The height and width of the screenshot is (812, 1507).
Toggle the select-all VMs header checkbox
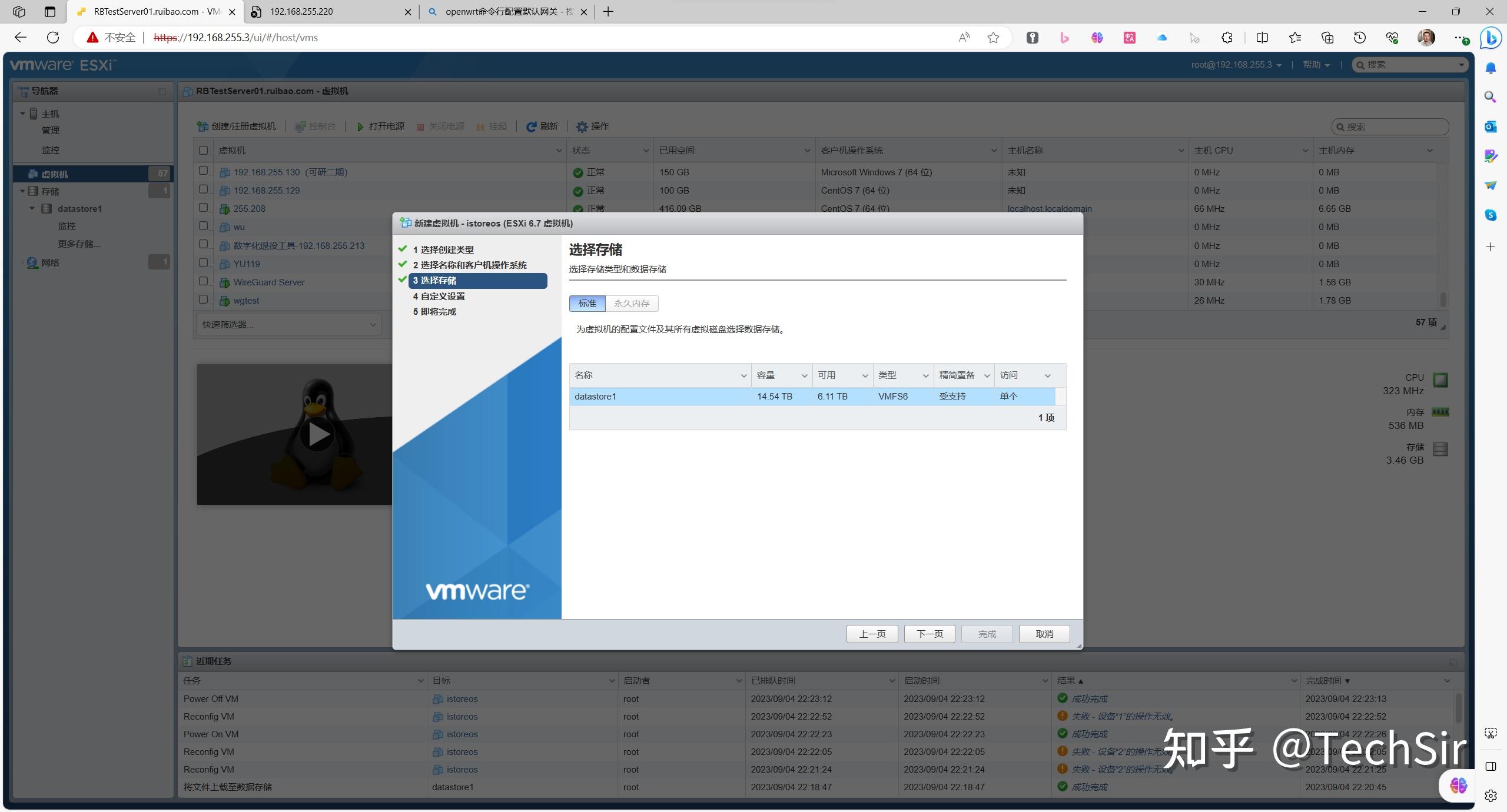(x=204, y=151)
